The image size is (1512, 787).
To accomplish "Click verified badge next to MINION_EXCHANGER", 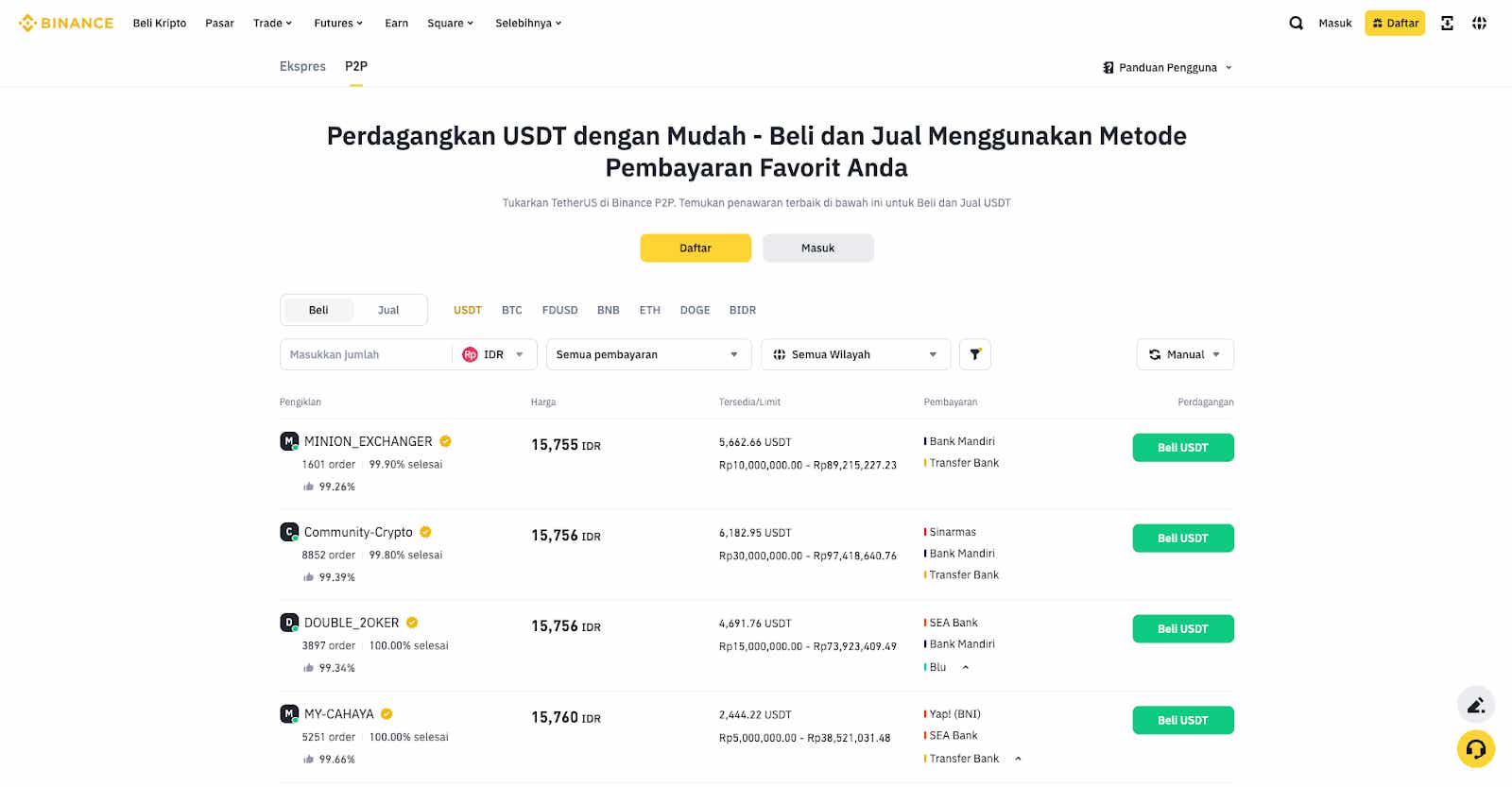I will click(445, 441).
